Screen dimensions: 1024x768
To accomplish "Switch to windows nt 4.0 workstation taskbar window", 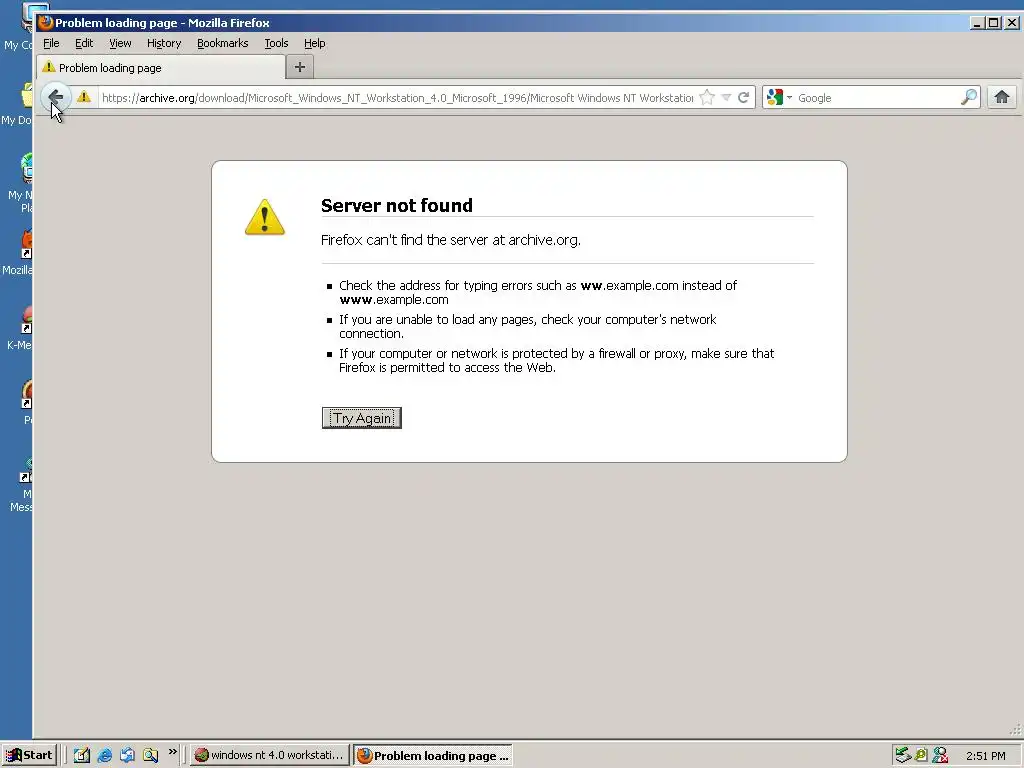I will coord(270,755).
